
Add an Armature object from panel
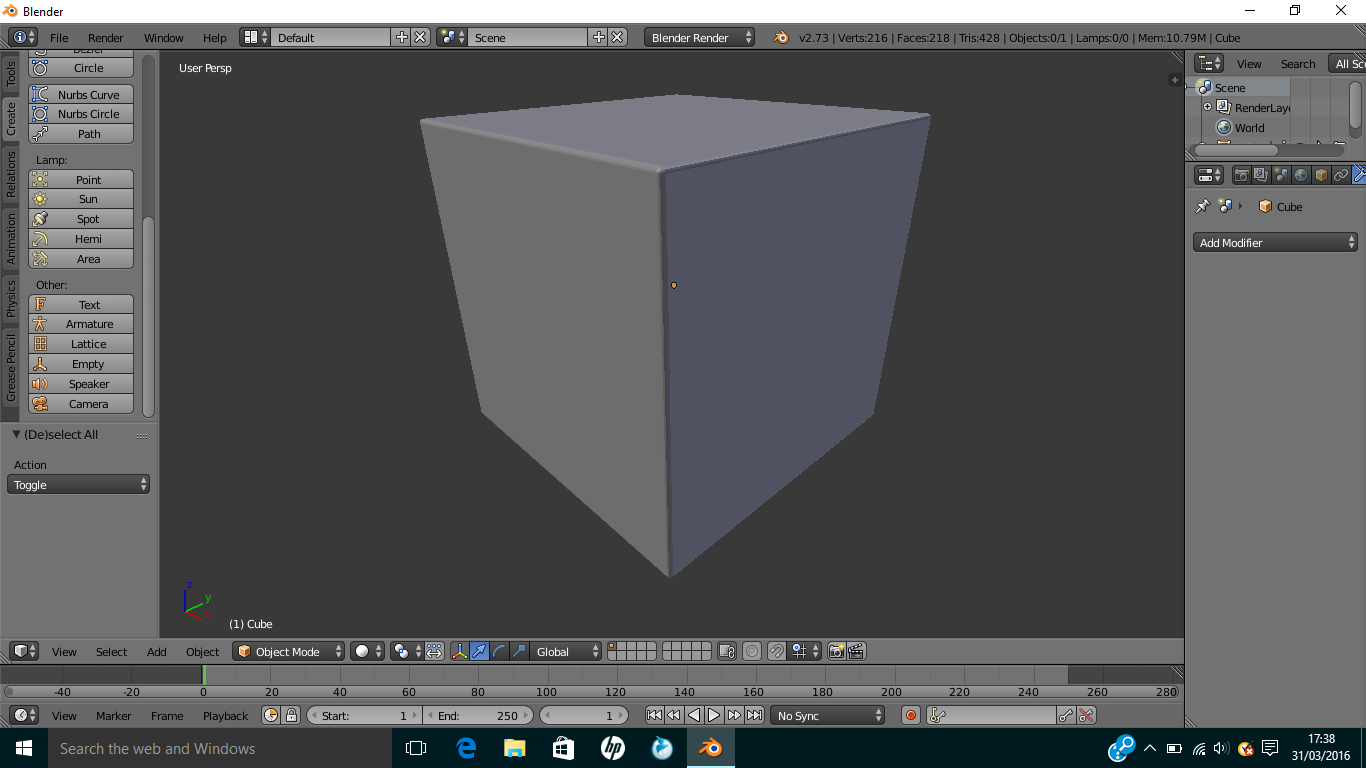(x=89, y=324)
